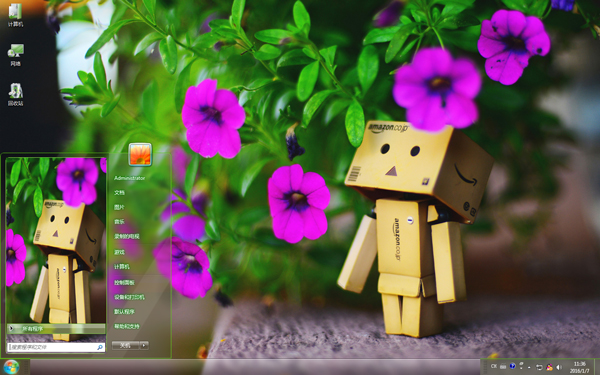Open 默认程序 (Default Programs) from Start menu
Screen dimensions: 600x375
(124, 311)
